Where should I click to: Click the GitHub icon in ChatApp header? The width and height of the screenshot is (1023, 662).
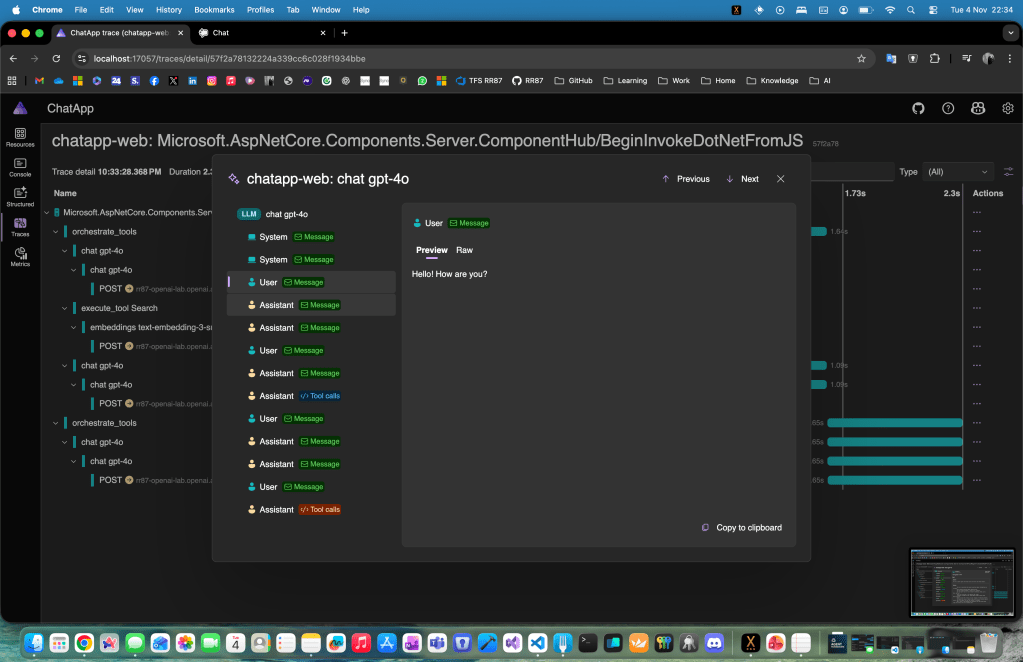918,108
